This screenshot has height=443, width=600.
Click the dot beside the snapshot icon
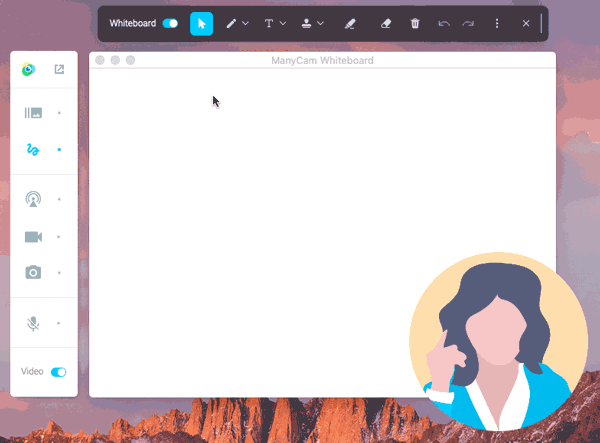click(x=59, y=273)
